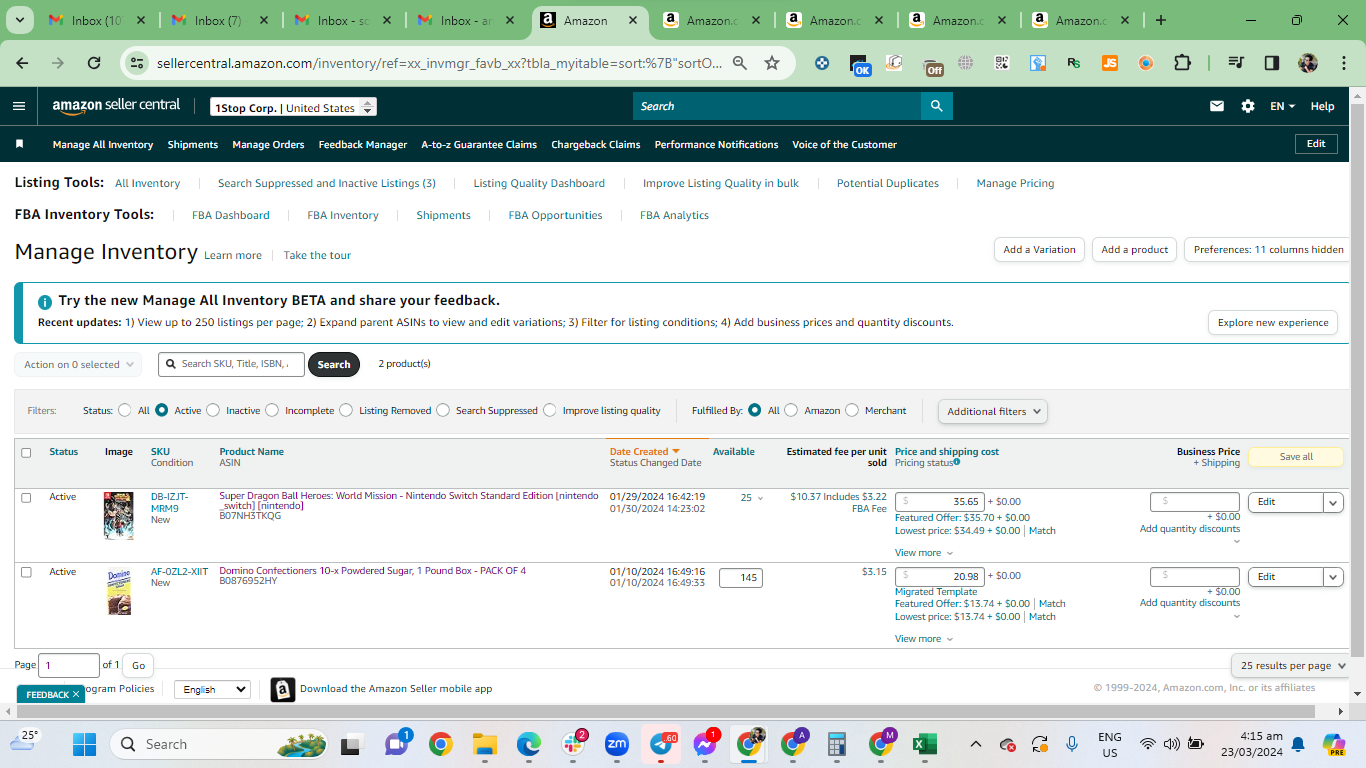This screenshot has height=768, width=1366.
Task: Open the Chrome extensions puzzle icon
Action: point(1182,63)
